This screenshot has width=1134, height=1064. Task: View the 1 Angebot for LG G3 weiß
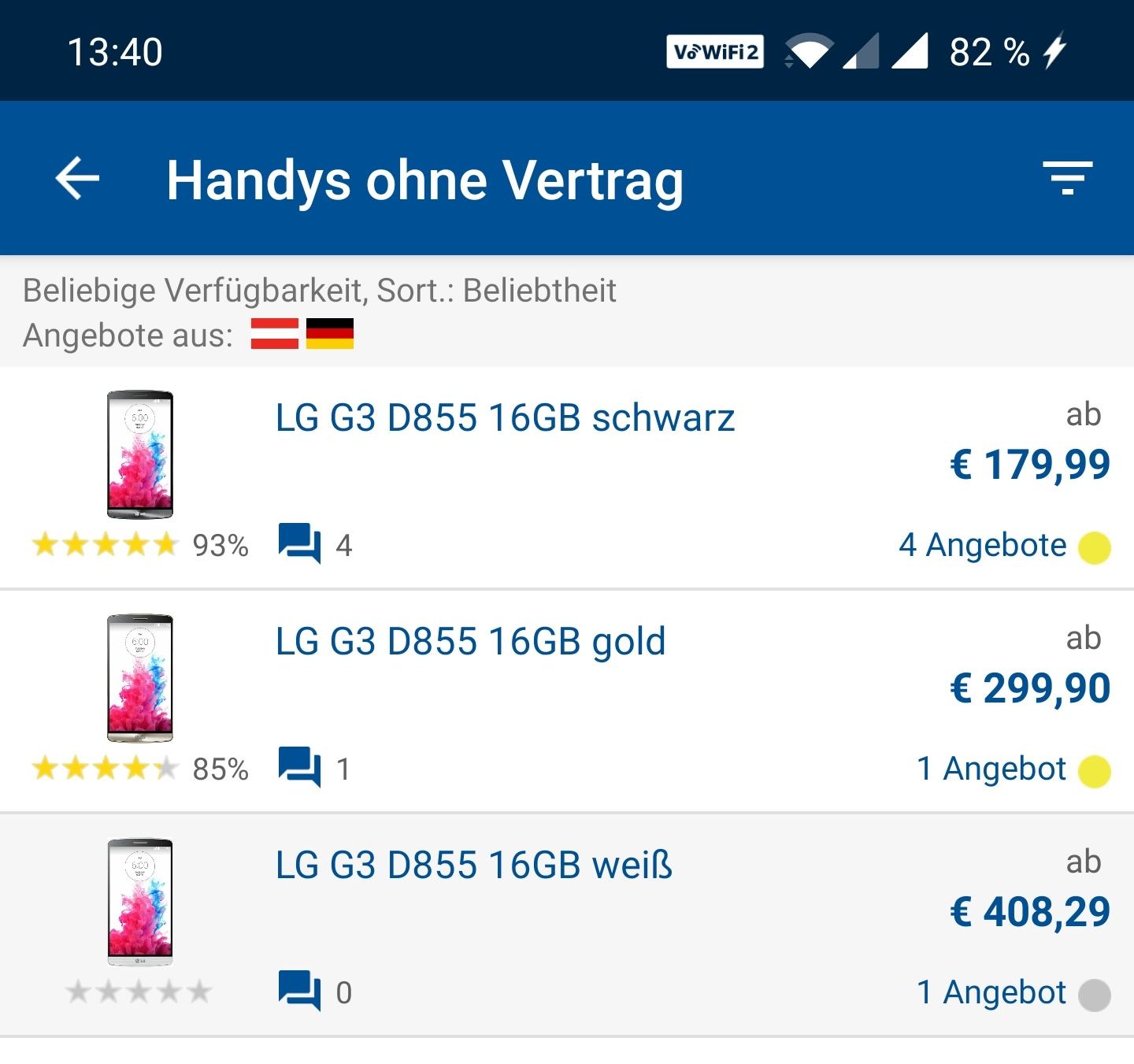[991, 992]
